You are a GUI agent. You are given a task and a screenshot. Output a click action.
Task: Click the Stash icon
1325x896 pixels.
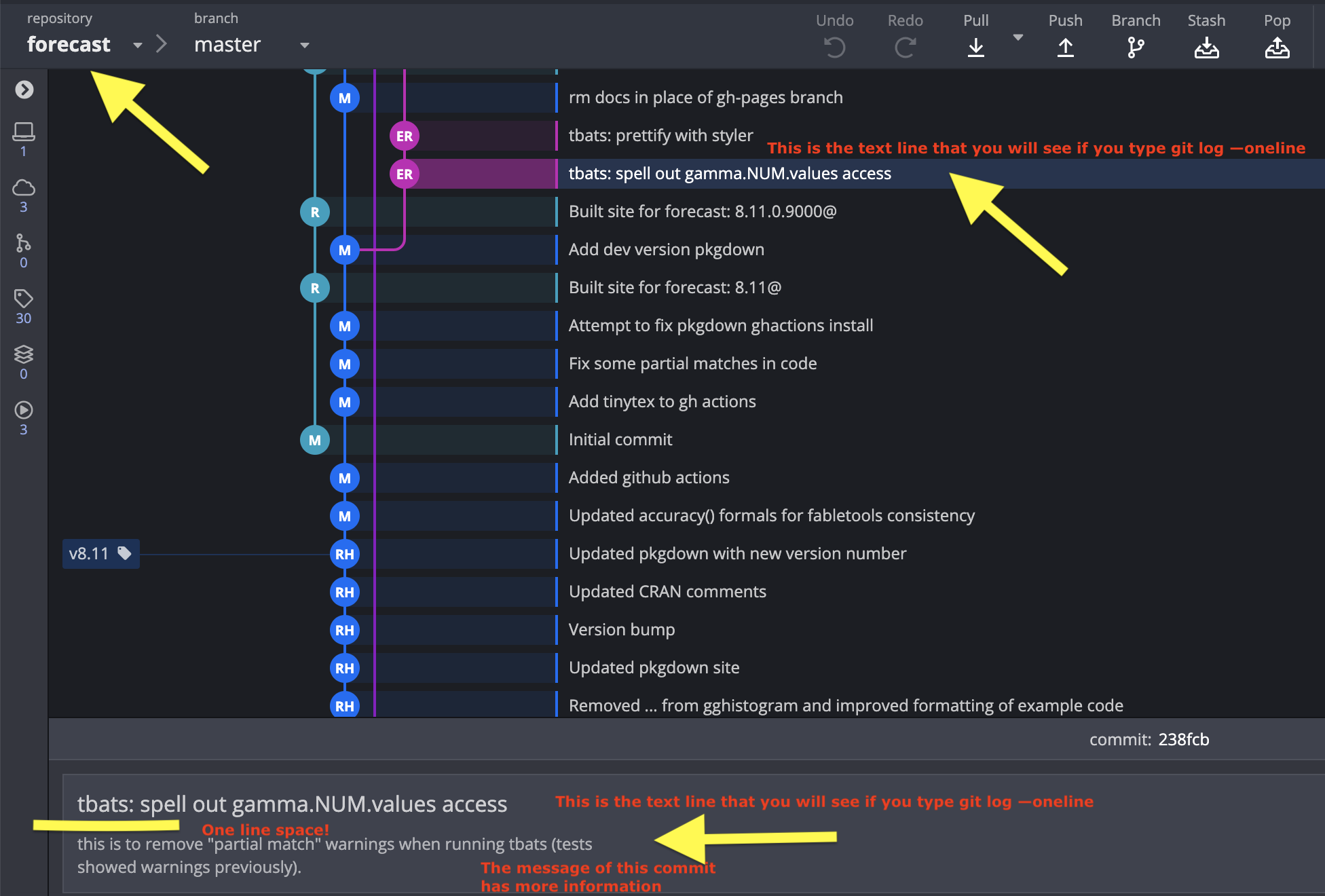(x=1206, y=47)
